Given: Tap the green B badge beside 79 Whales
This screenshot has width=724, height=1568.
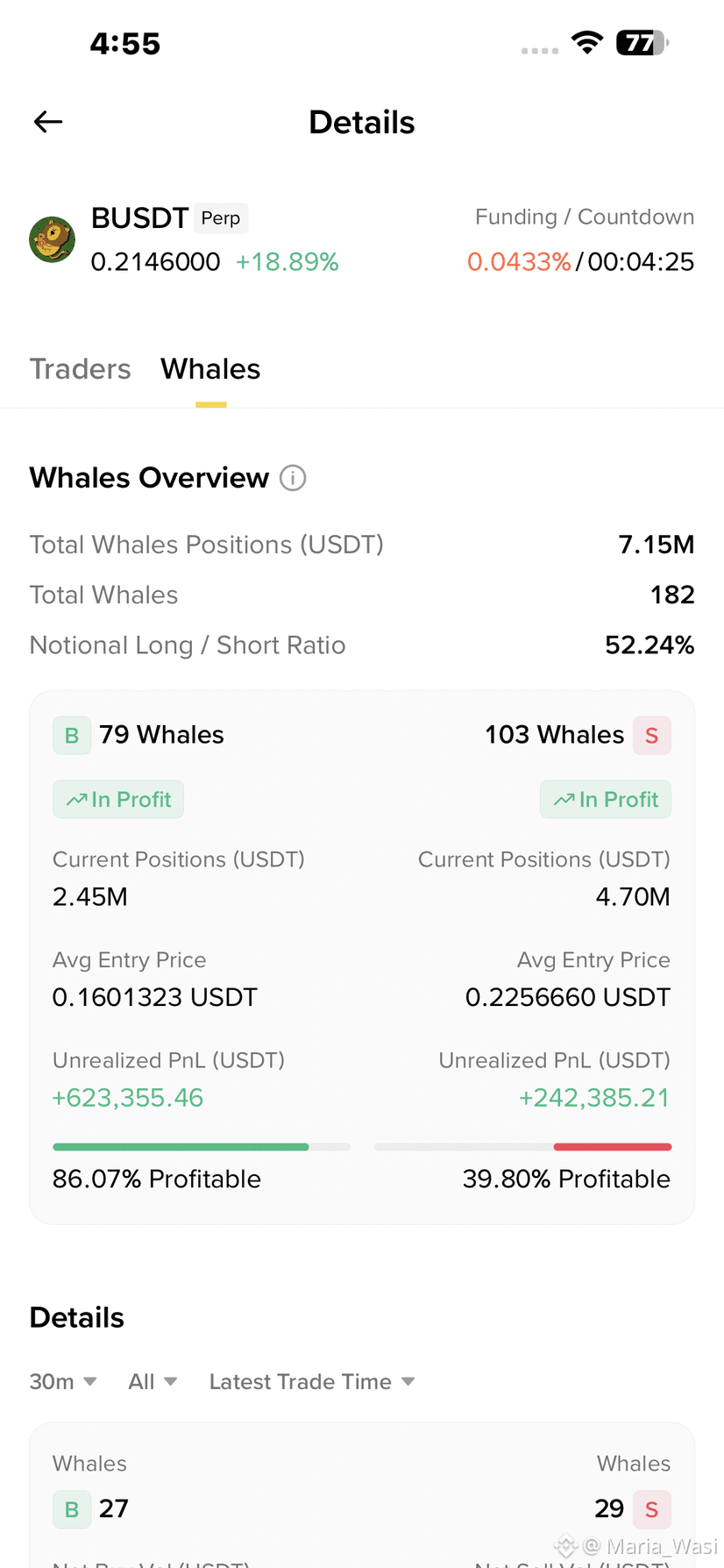Looking at the screenshot, I should point(72,735).
